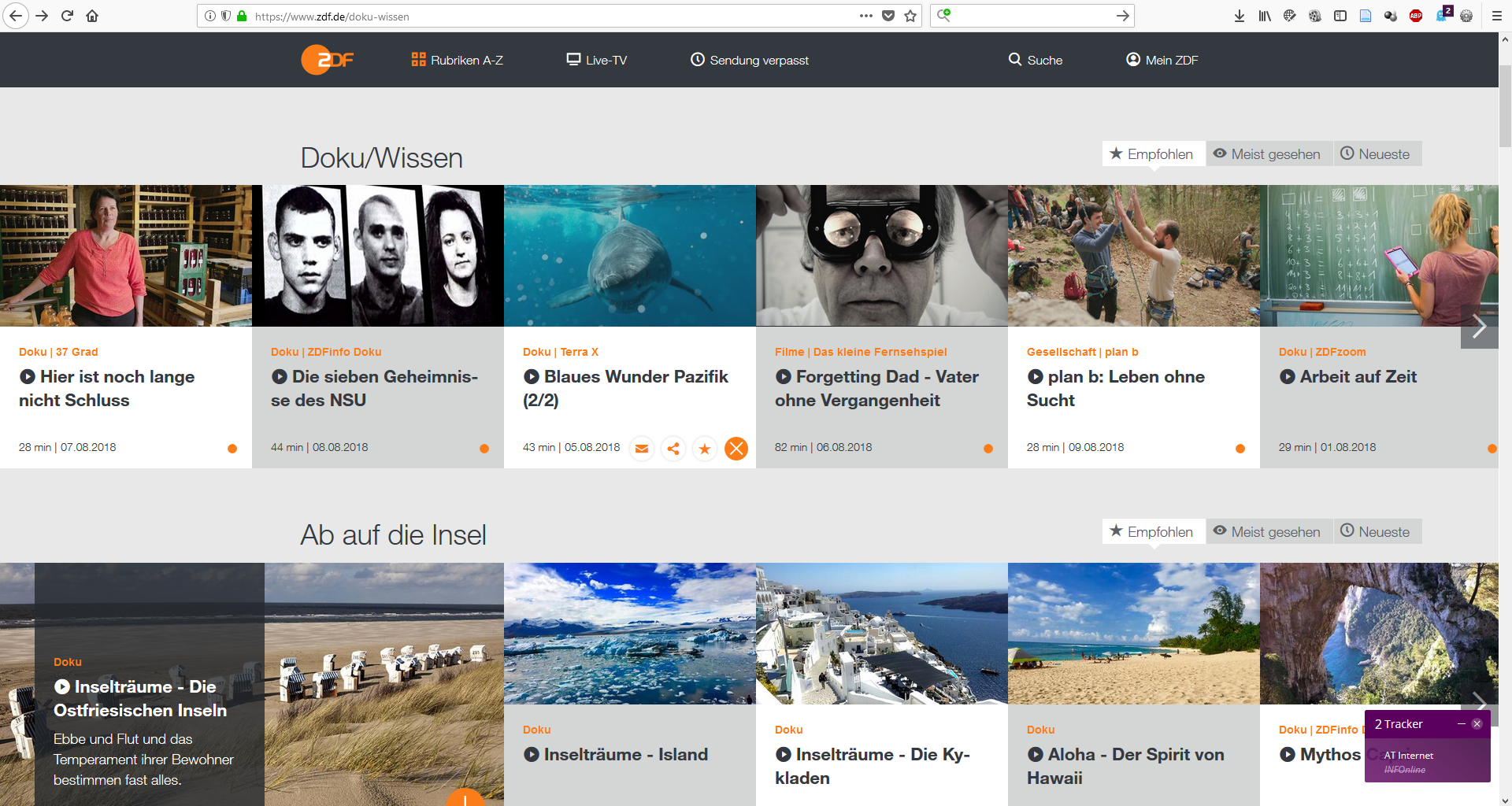
Task: Email the Blaues Wunder Pazifik video
Action: click(642, 449)
